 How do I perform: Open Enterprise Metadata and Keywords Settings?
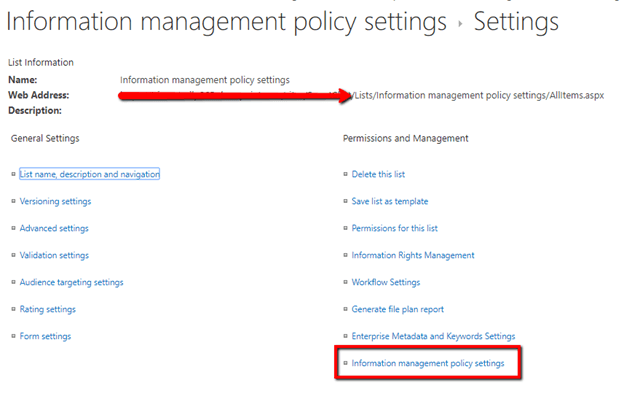click(433, 337)
